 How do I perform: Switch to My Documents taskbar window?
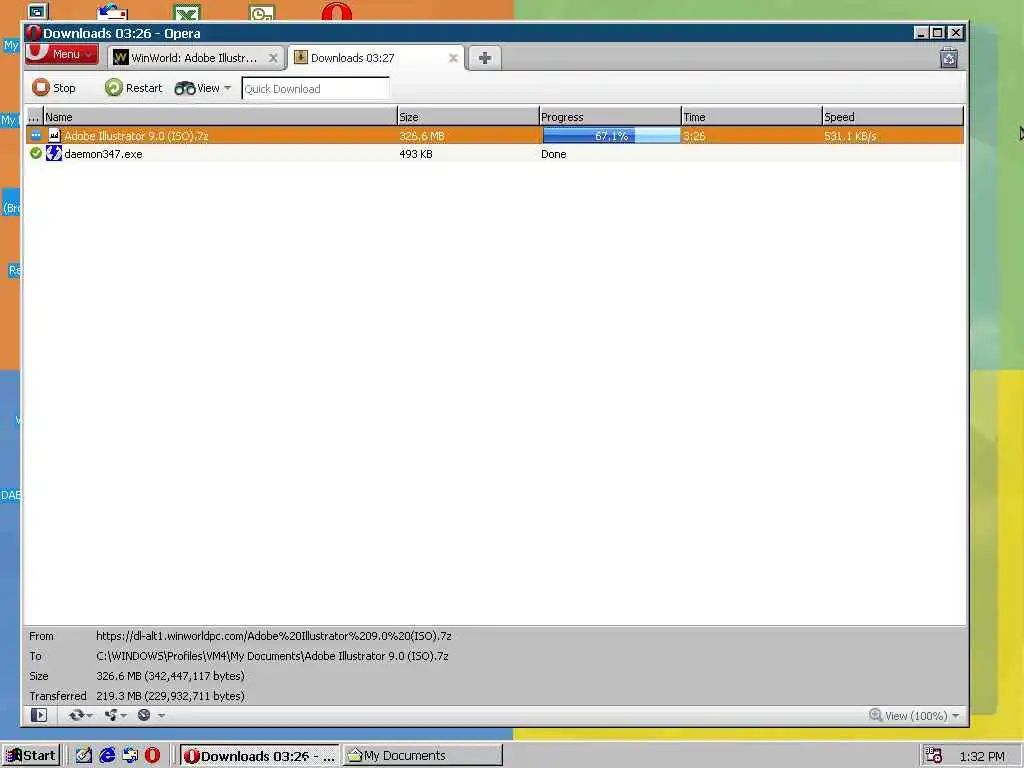coord(423,756)
